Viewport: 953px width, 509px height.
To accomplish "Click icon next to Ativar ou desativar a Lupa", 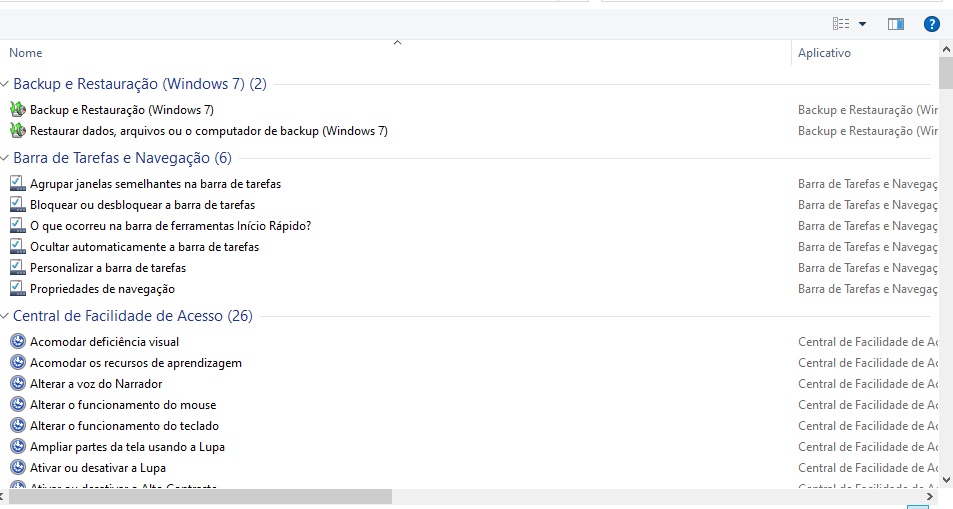I will tap(18, 468).
